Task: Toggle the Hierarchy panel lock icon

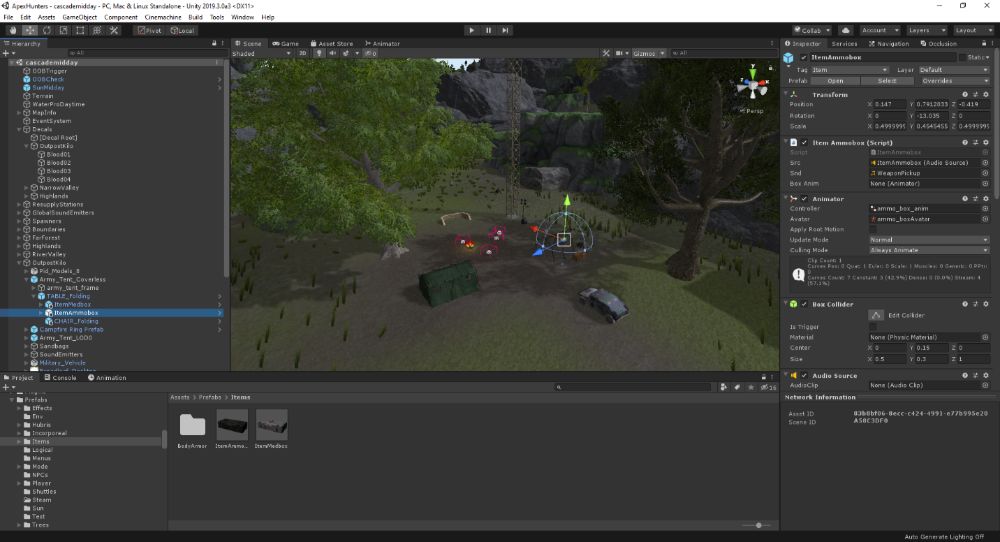Action: pos(214,43)
